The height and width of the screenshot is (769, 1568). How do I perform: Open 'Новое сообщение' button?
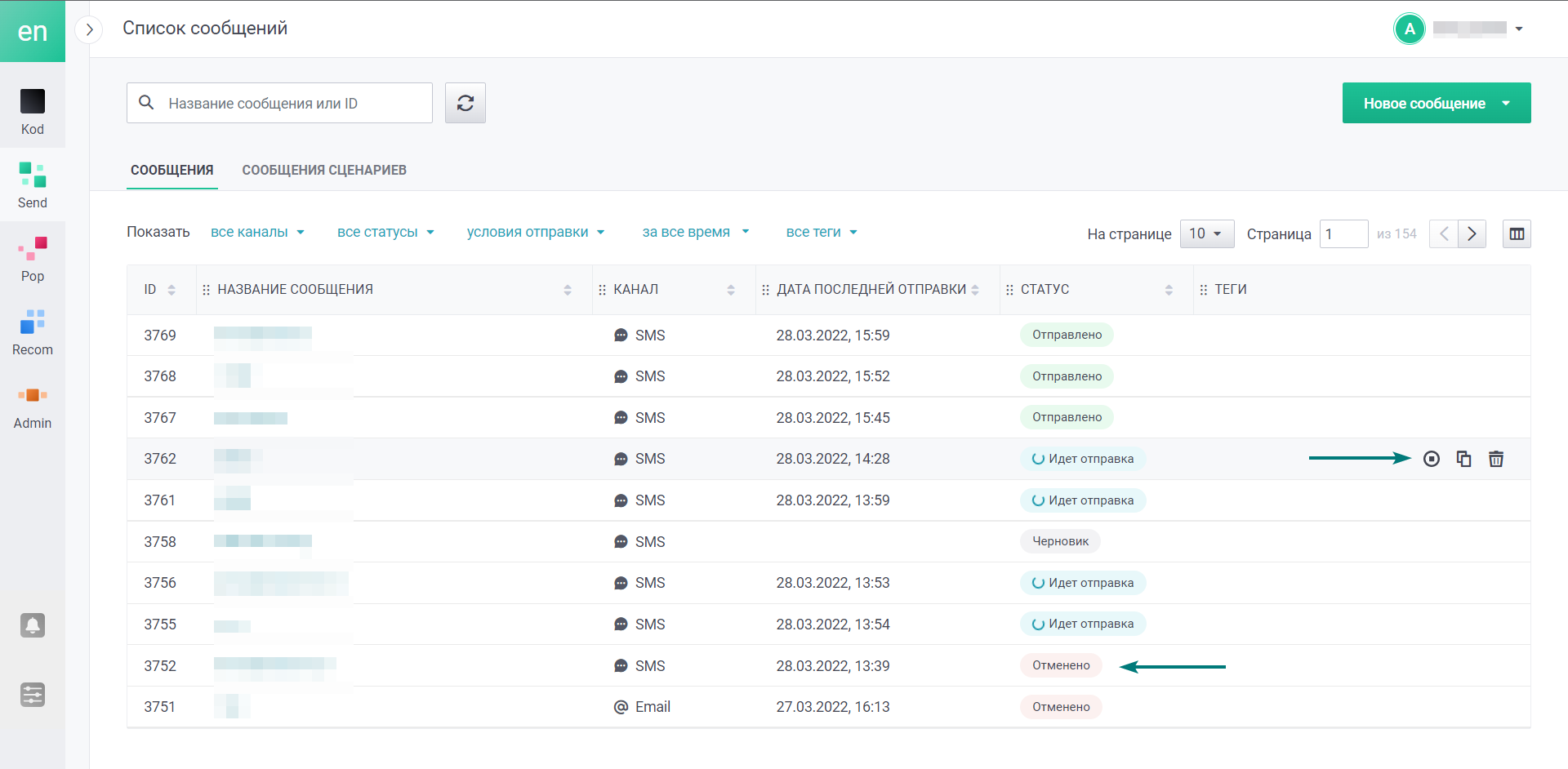pos(1437,103)
